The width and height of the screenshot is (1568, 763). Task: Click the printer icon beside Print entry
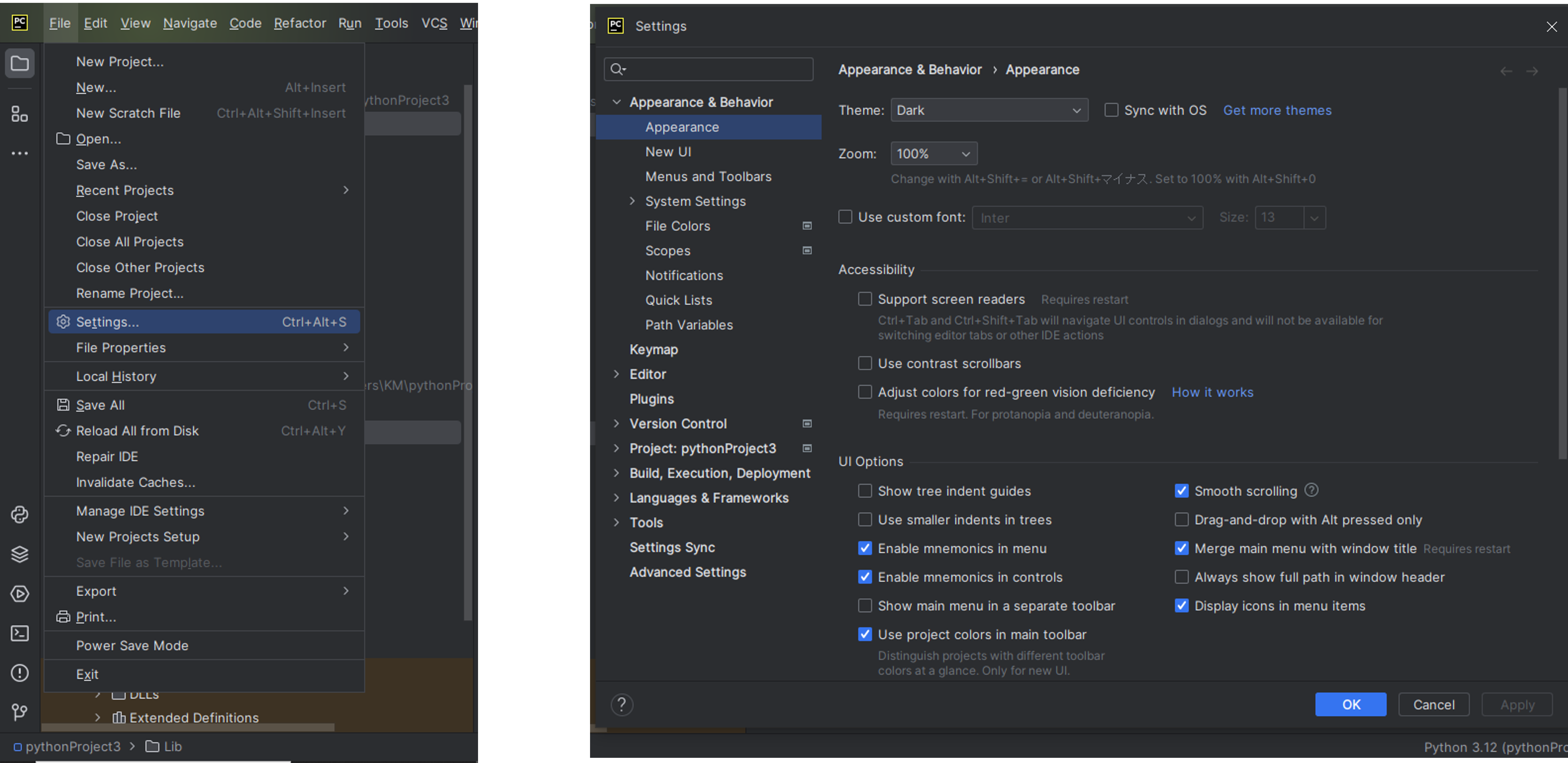click(x=63, y=616)
